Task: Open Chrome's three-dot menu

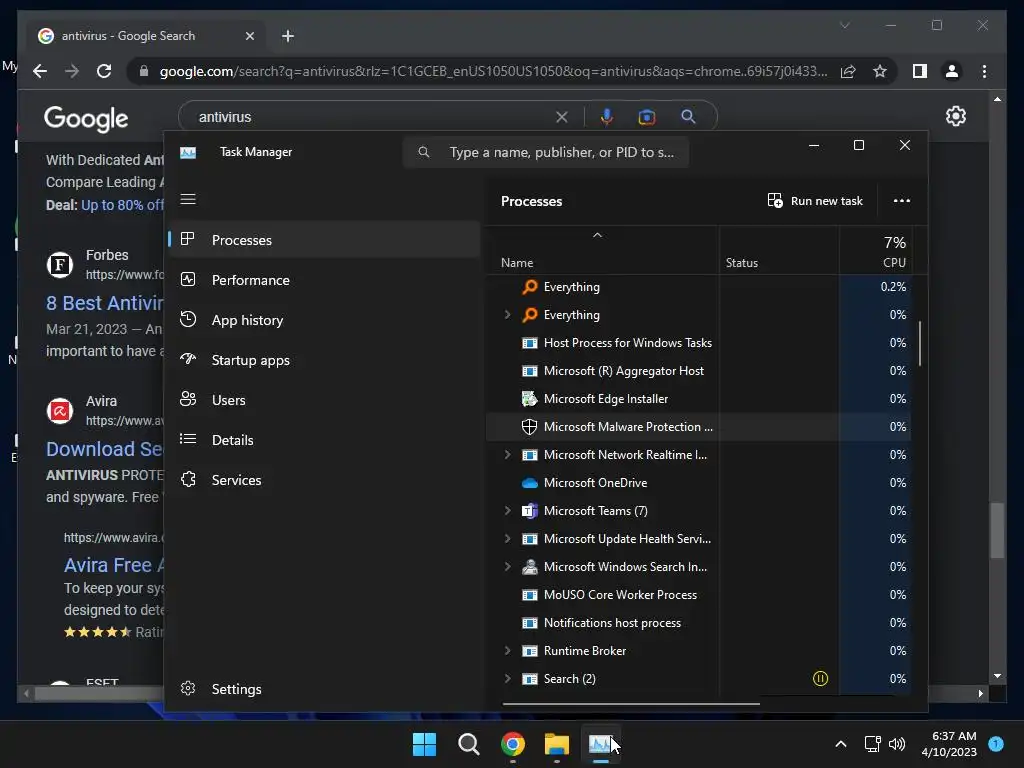Action: click(984, 71)
